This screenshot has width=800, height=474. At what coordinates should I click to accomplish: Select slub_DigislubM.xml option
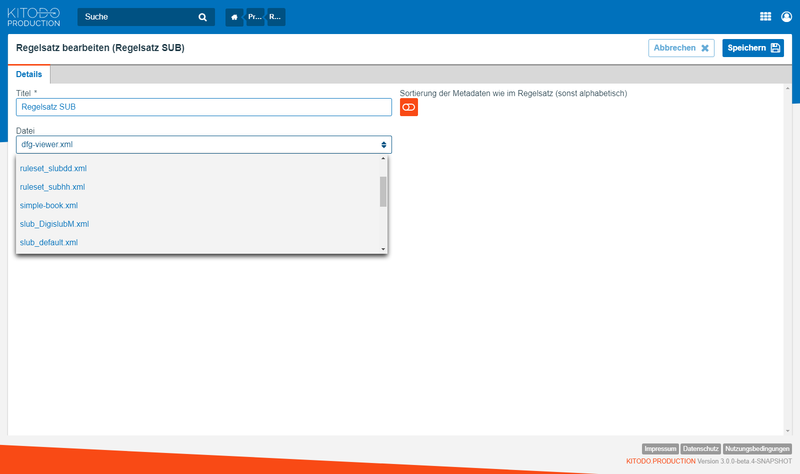[x=54, y=224]
